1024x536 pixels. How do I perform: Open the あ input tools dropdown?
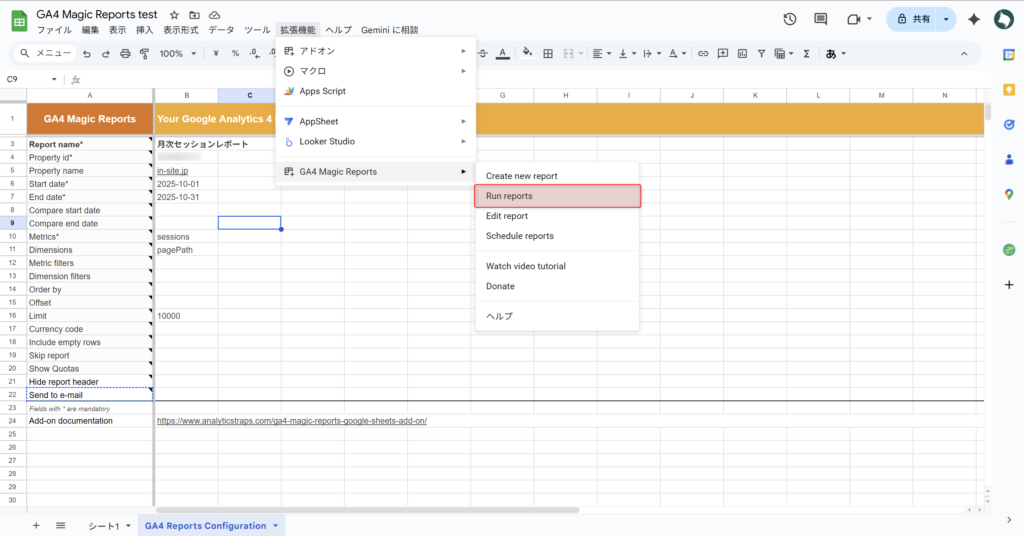(x=836, y=54)
